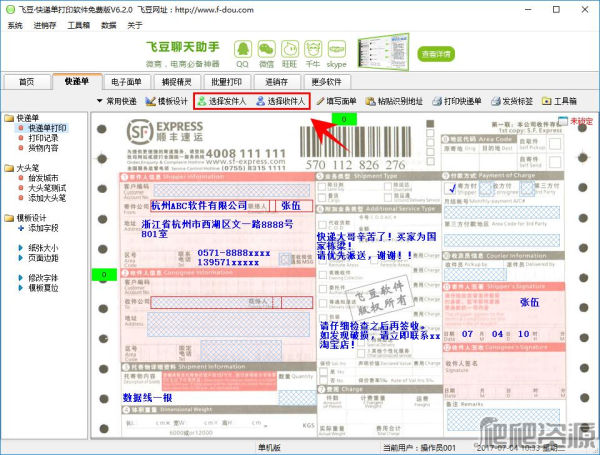Expand 纸张大小 arrow in sidebar

point(21,248)
